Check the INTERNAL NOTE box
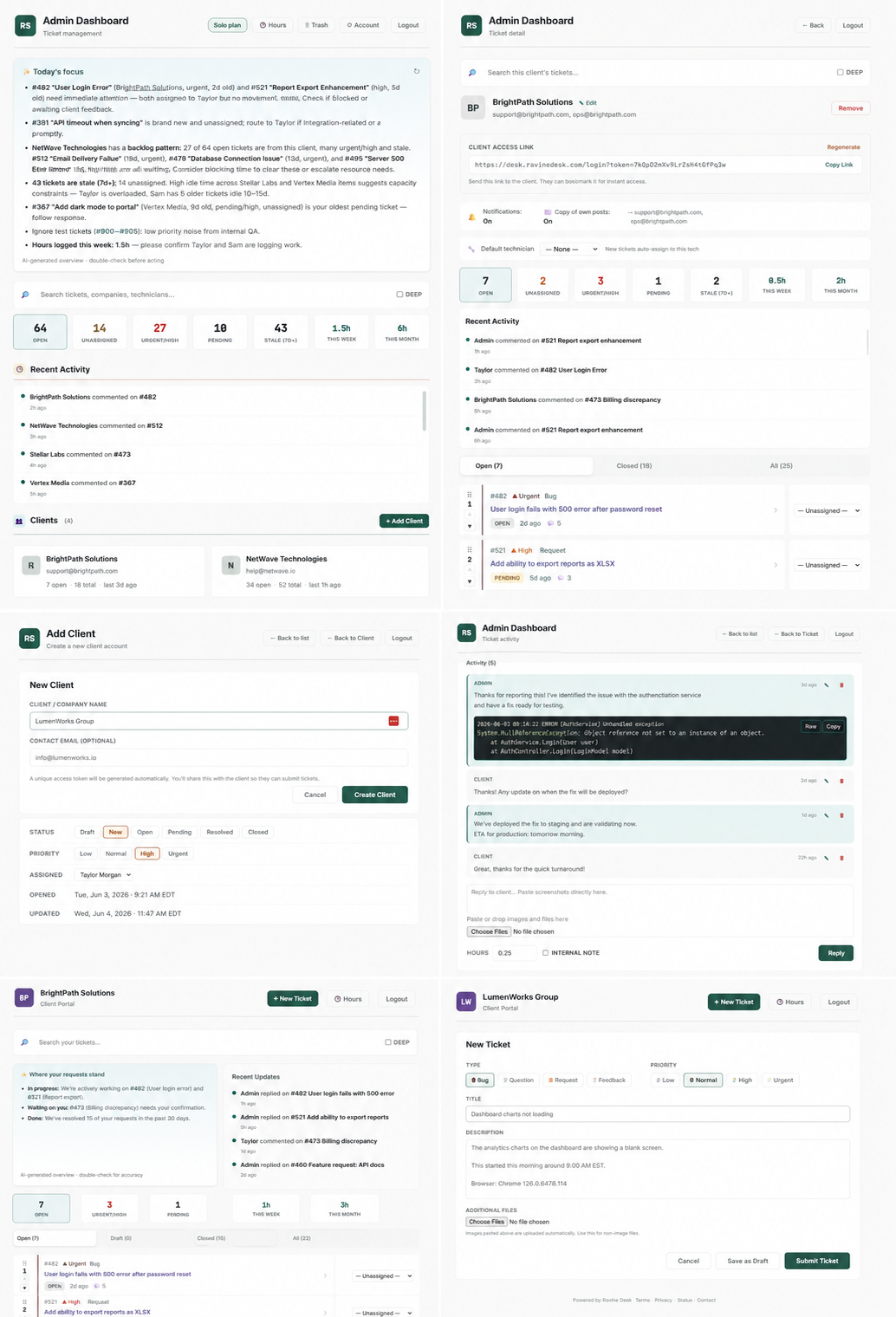The image size is (896, 1317). click(x=545, y=953)
